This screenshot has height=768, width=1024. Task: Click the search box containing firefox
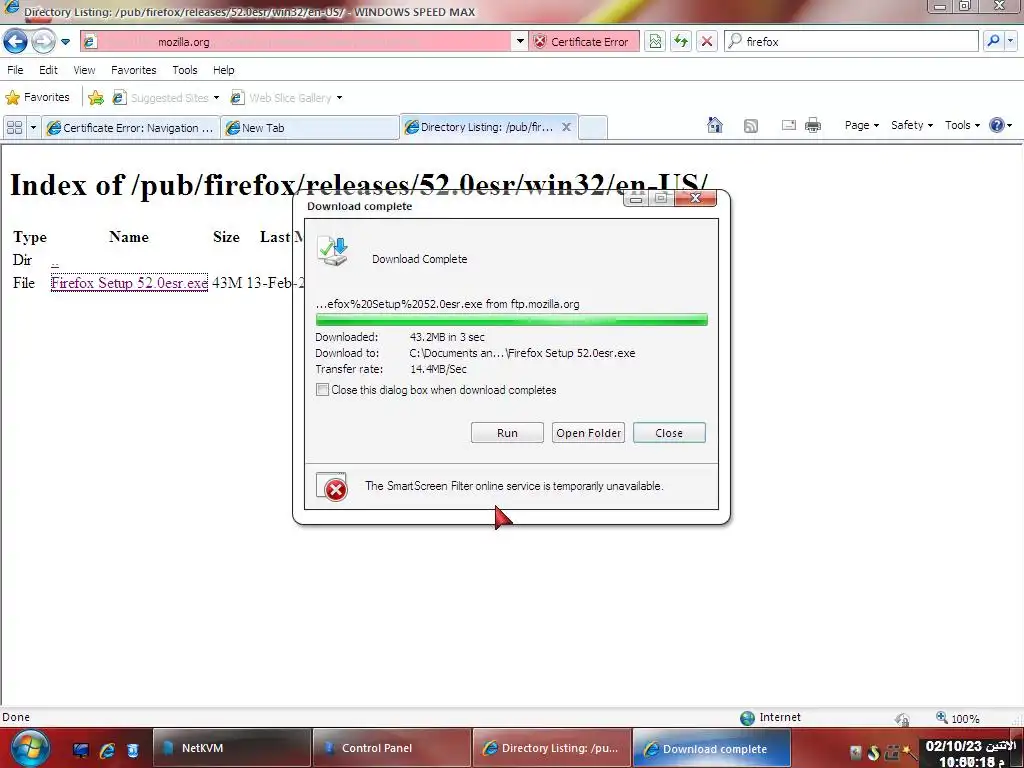852,42
